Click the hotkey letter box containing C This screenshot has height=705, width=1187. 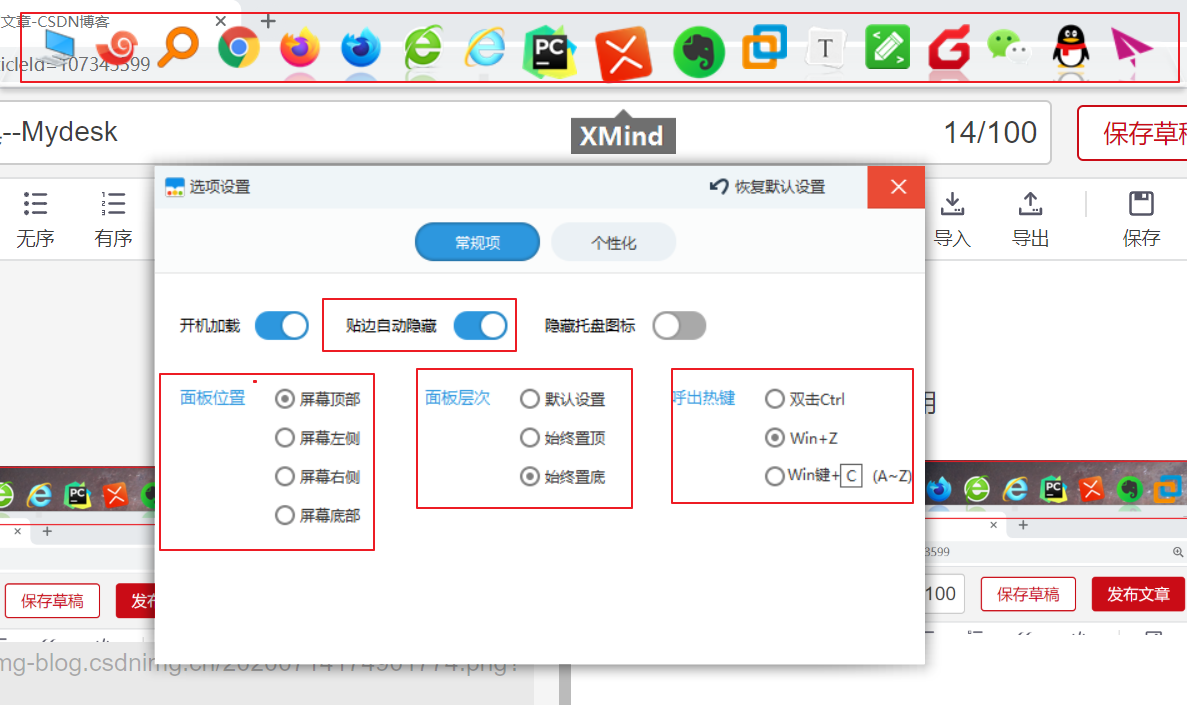(851, 476)
